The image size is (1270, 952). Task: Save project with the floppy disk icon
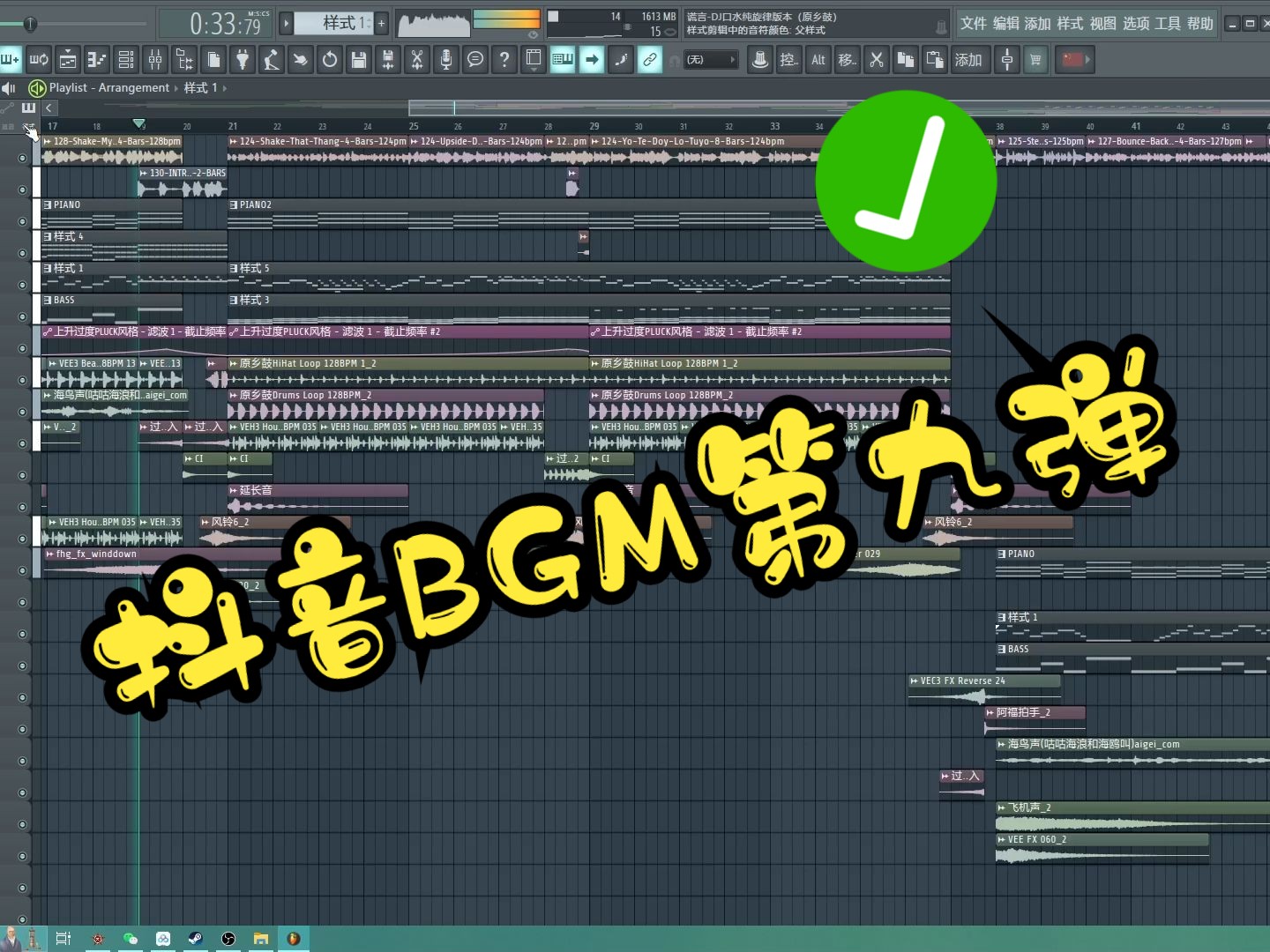coord(359,59)
